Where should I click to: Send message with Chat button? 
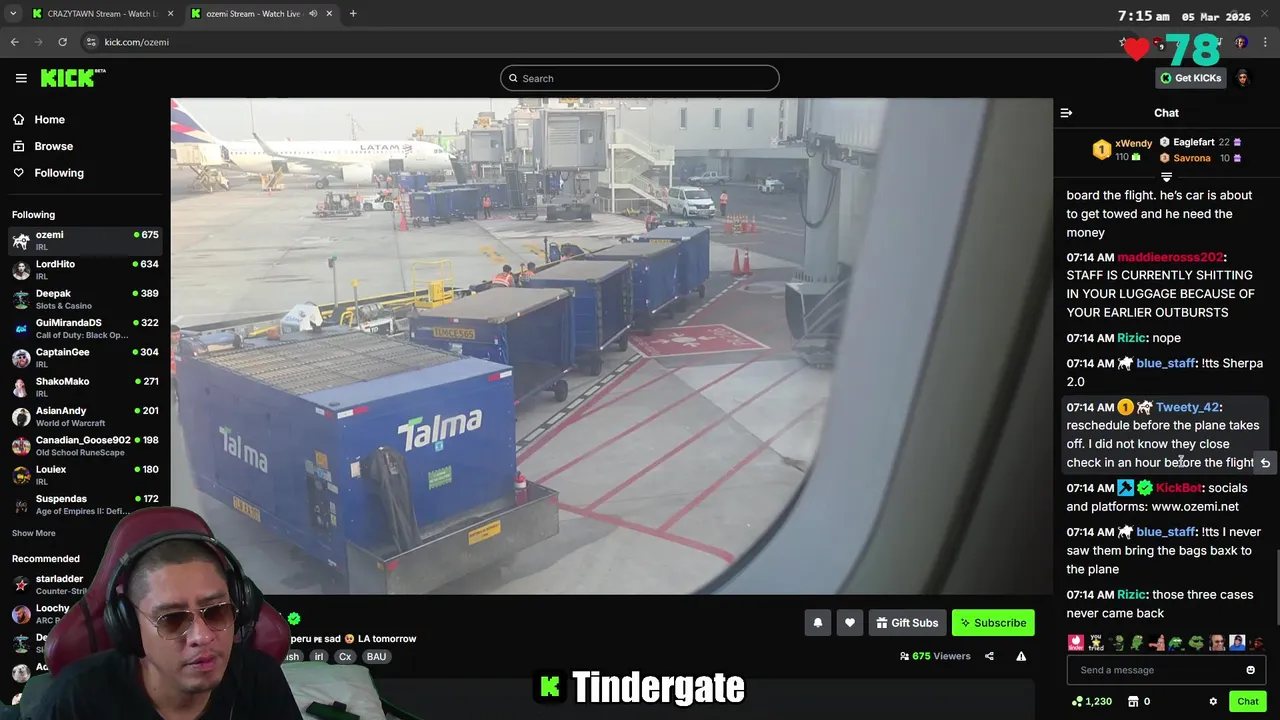(x=1247, y=702)
